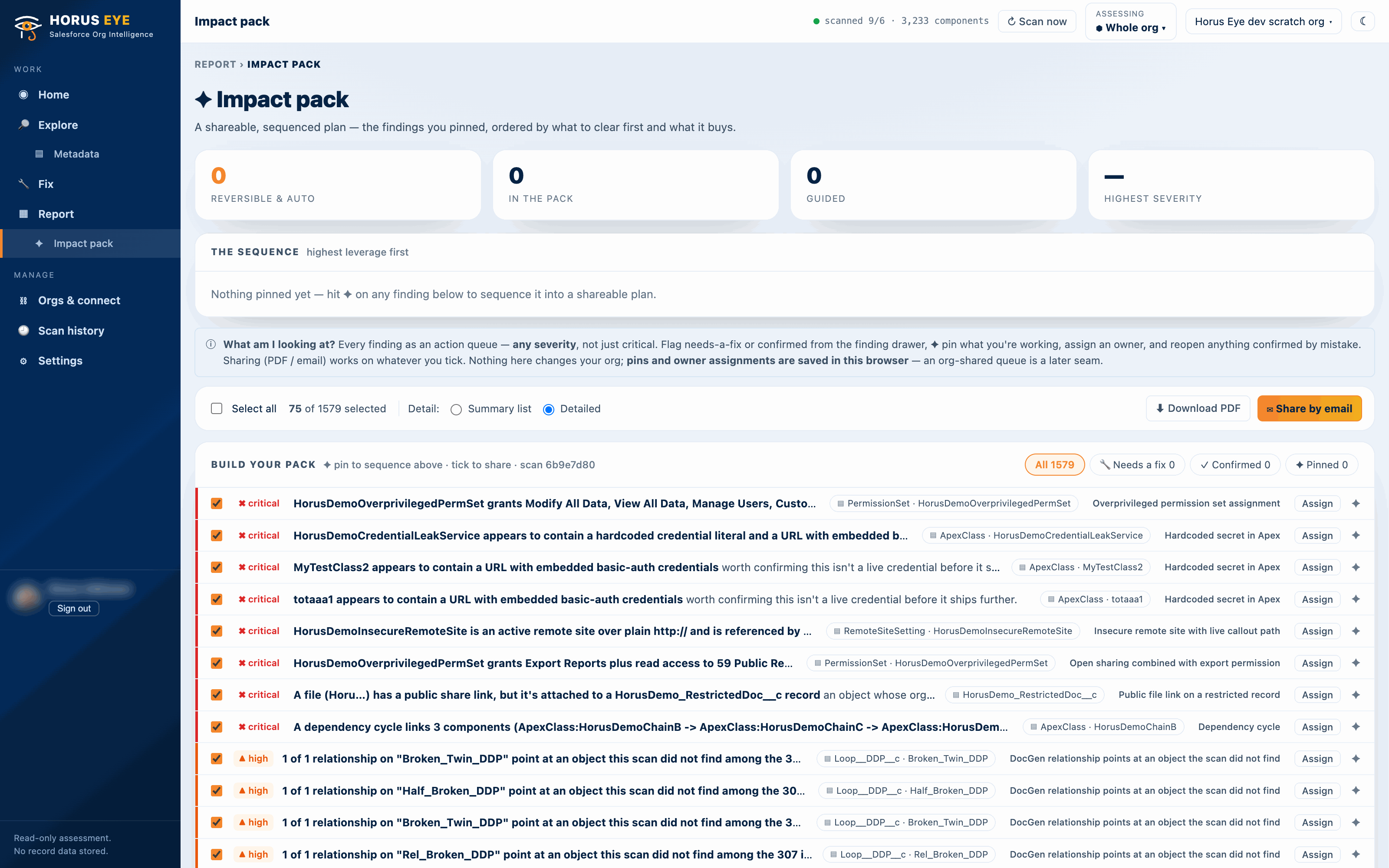Untick the Rel_Broken_DDP row checkbox
1389x868 pixels.
point(217,854)
